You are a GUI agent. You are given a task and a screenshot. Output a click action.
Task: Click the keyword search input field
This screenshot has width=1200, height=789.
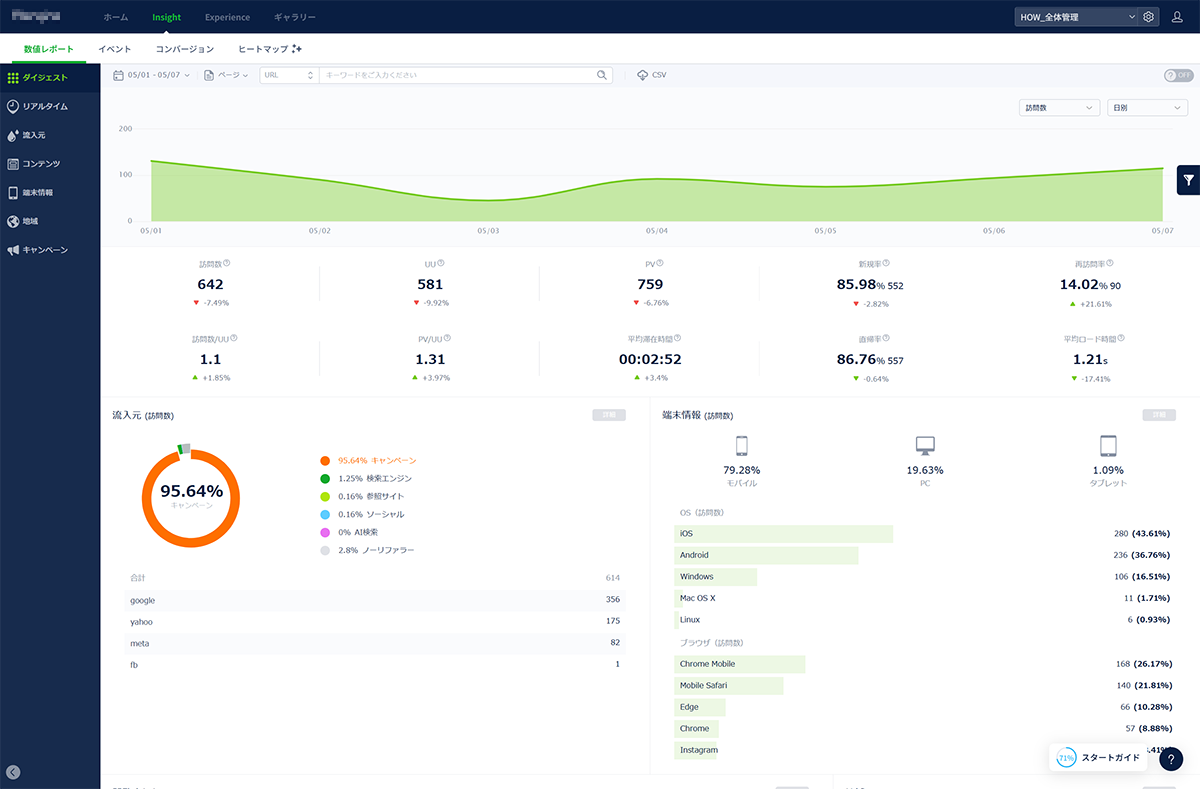(457, 75)
